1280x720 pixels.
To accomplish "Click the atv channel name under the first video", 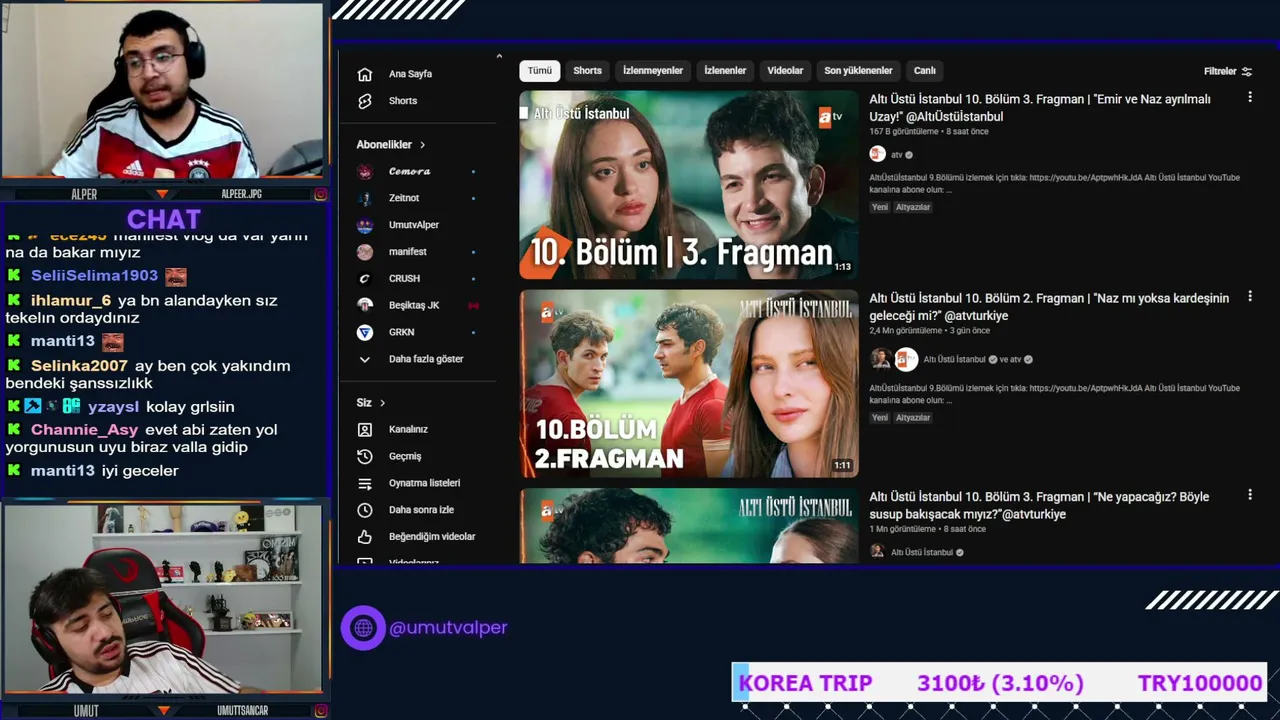I will coord(897,155).
